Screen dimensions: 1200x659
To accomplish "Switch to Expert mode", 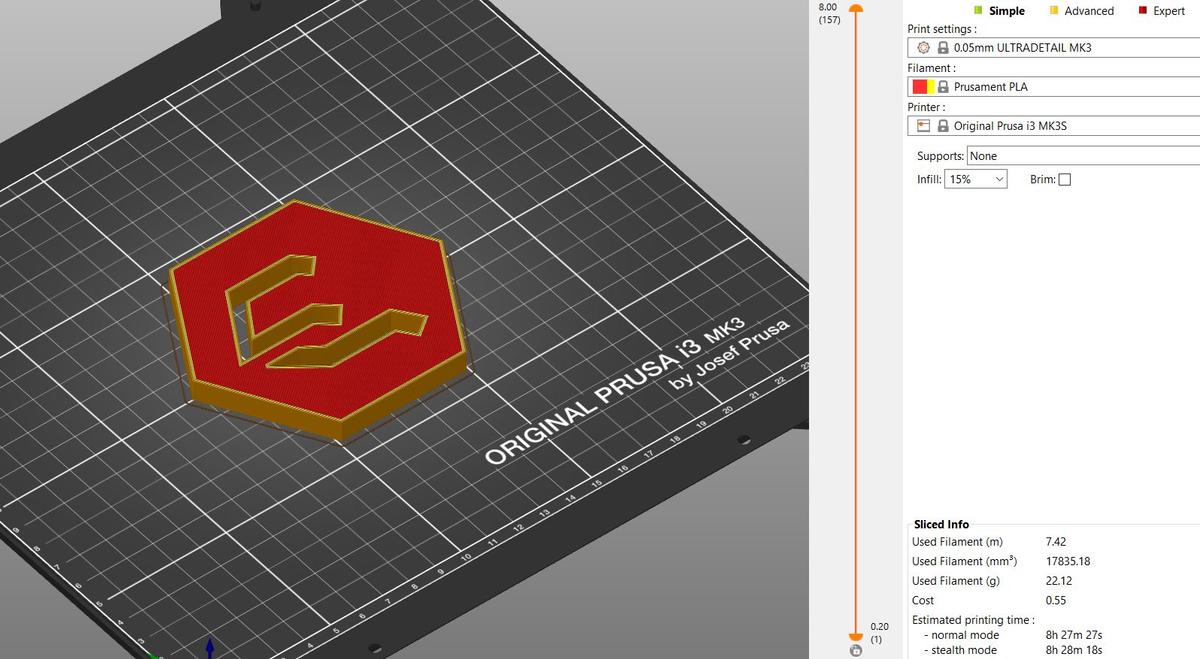I will (1161, 11).
